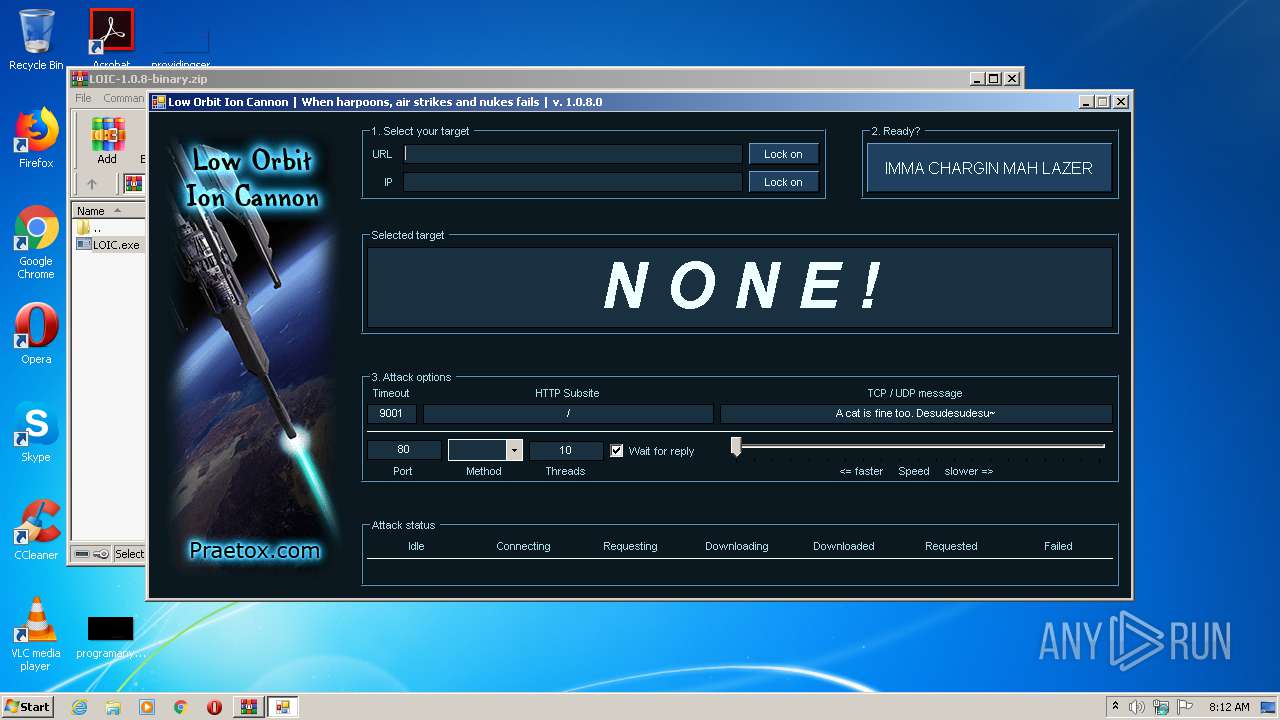The width and height of the screenshot is (1280, 720).
Task: Click the Speed slider thumb
Action: point(736,446)
